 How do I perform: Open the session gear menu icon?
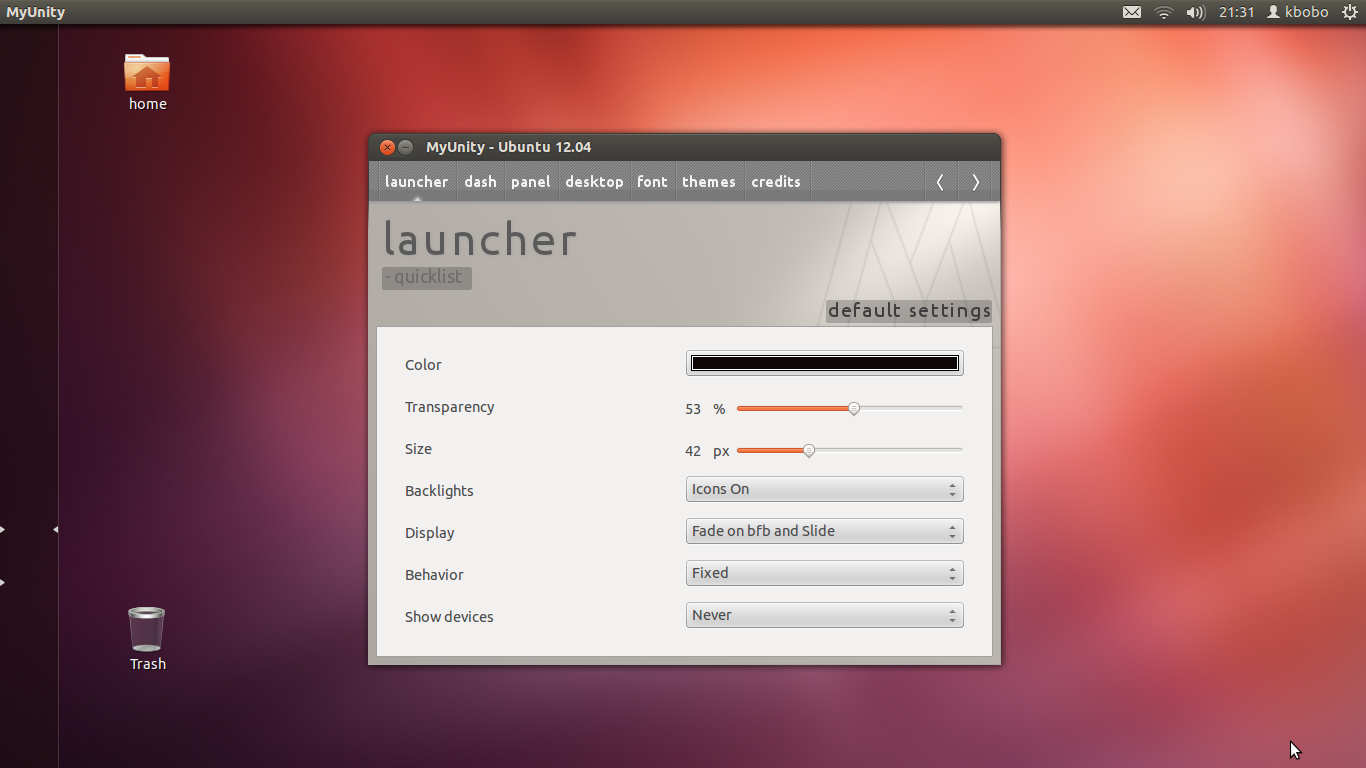pyautogui.click(x=1349, y=12)
